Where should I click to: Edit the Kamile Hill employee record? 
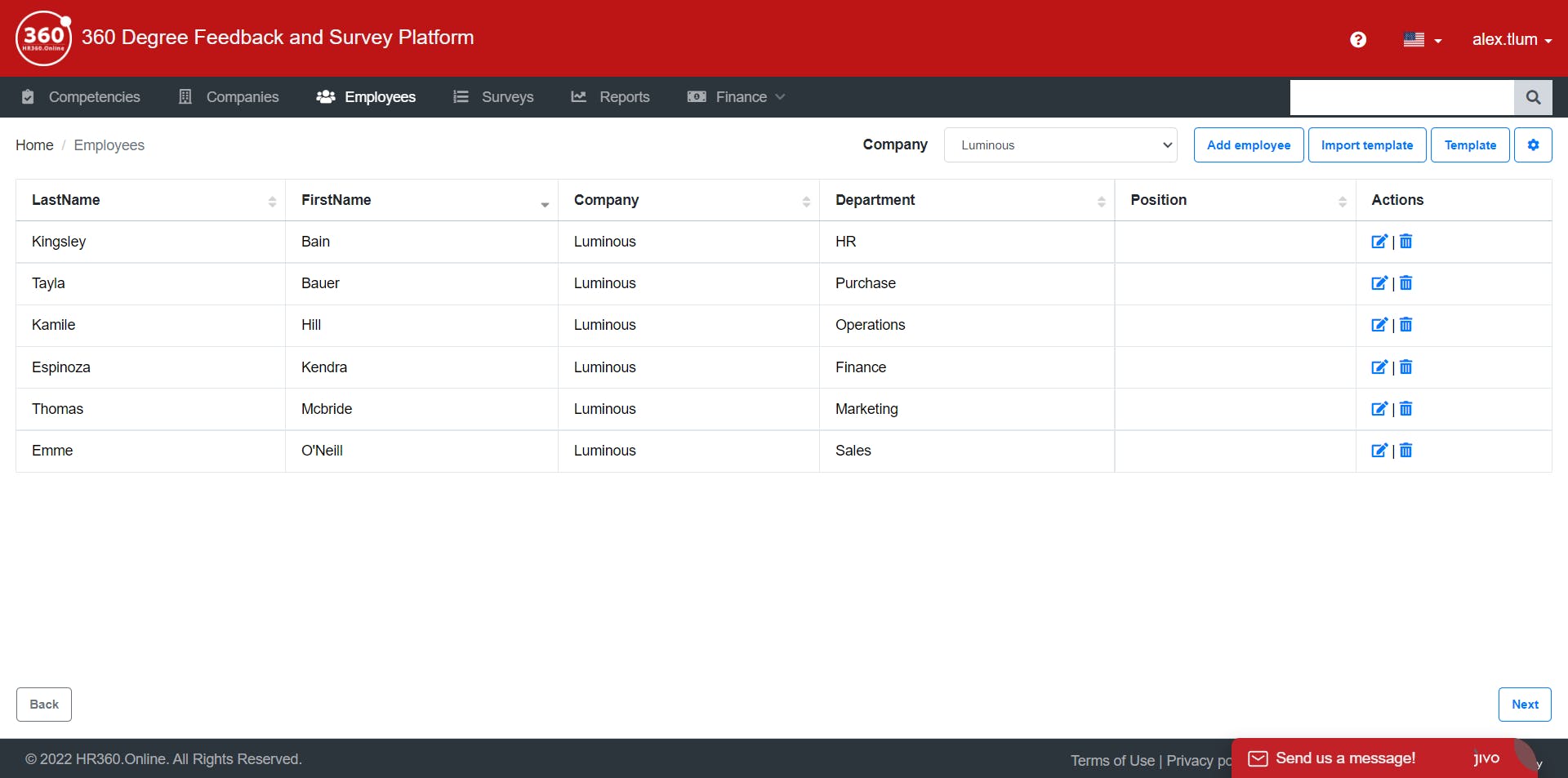(x=1379, y=325)
